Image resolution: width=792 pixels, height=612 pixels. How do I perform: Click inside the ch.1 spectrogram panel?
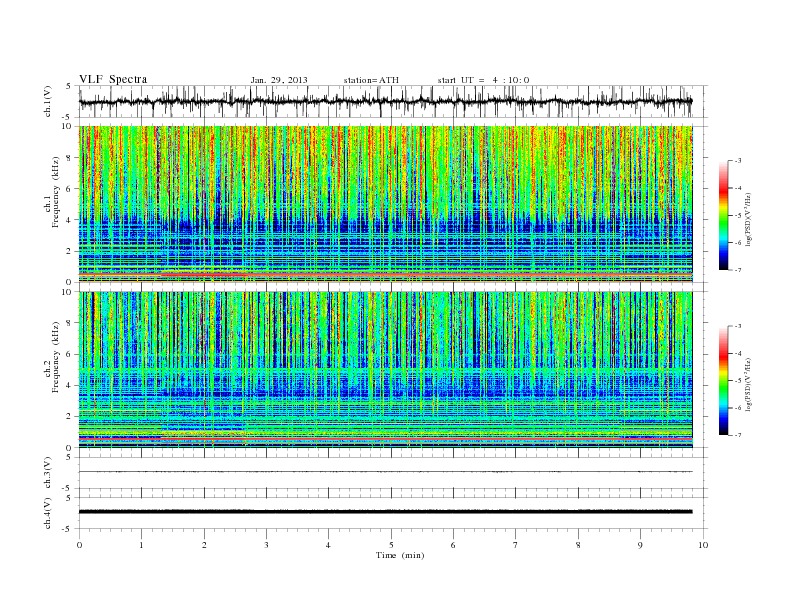point(385,204)
